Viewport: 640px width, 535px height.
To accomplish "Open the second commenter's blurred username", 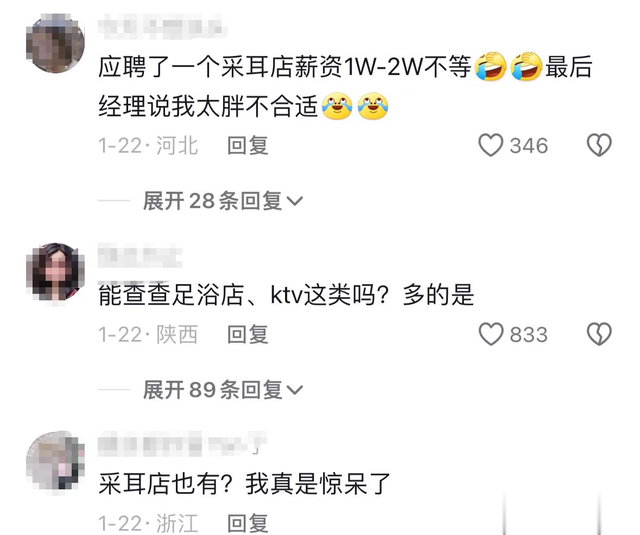I will (x=140, y=256).
